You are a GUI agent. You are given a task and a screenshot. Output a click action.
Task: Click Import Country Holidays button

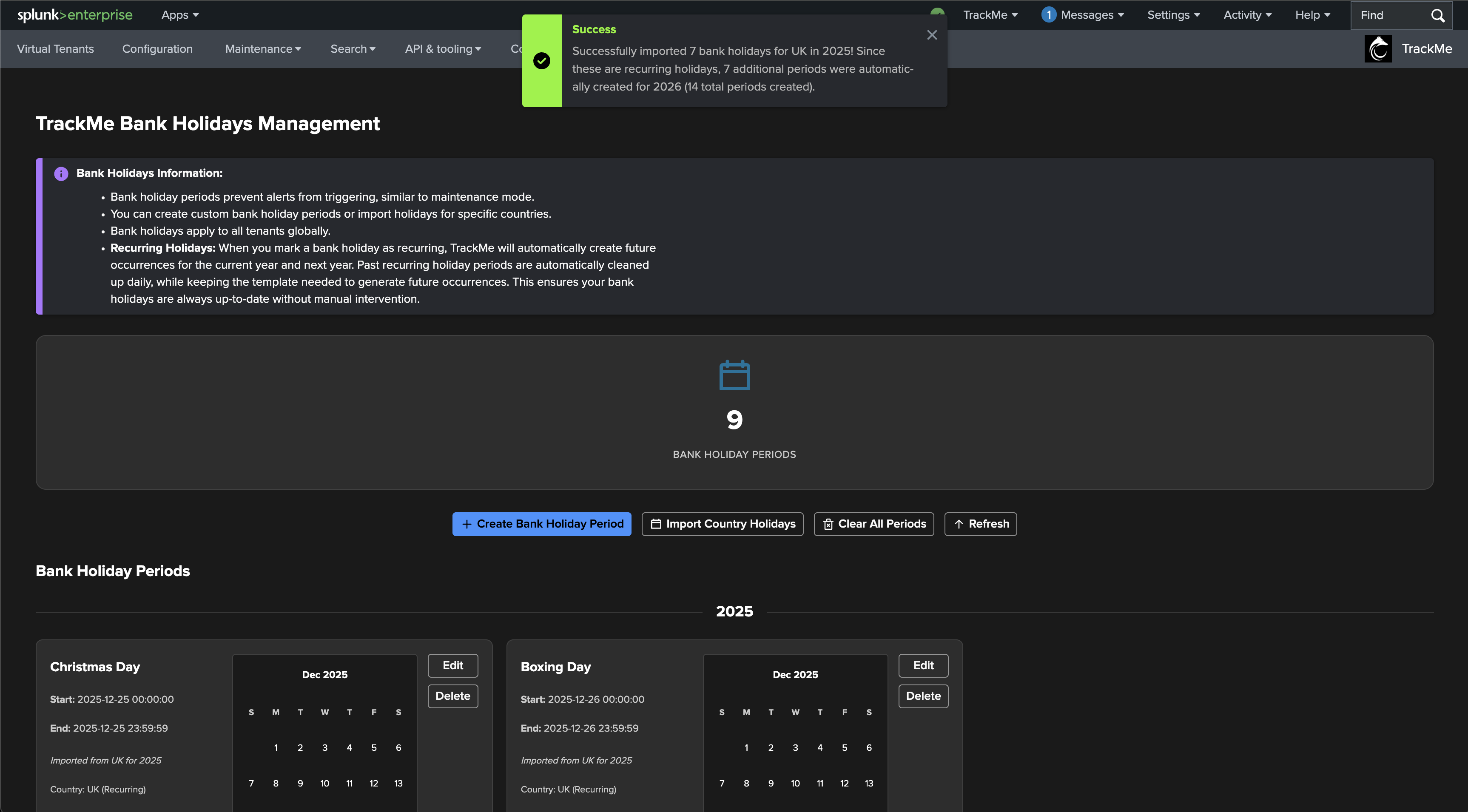click(x=722, y=524)
